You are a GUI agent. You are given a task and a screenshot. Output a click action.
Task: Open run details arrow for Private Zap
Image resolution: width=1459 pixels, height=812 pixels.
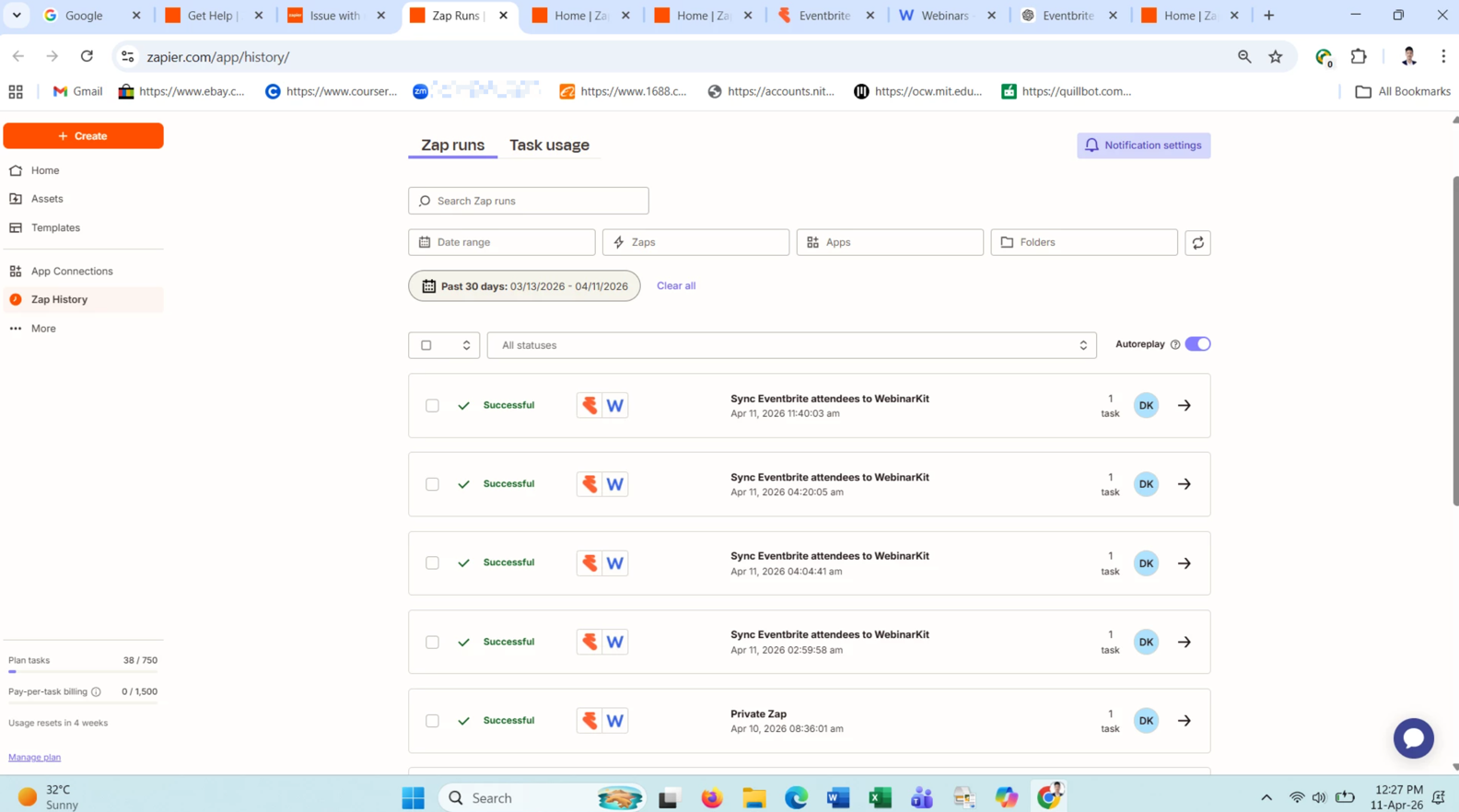(x=1185, y=721)
